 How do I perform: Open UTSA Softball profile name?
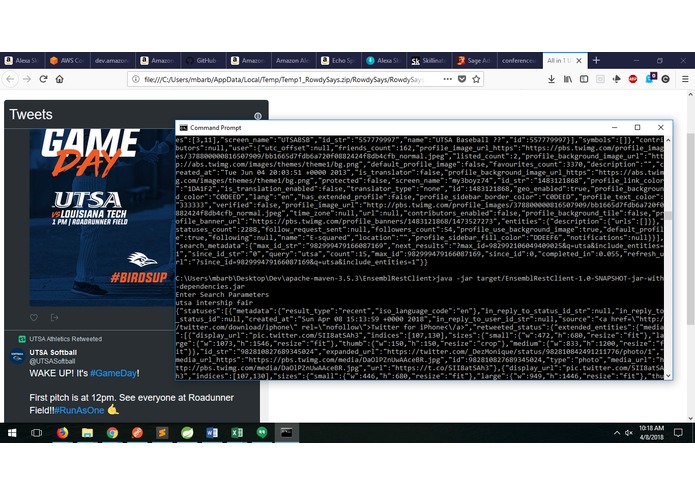[x=53, y=352]
